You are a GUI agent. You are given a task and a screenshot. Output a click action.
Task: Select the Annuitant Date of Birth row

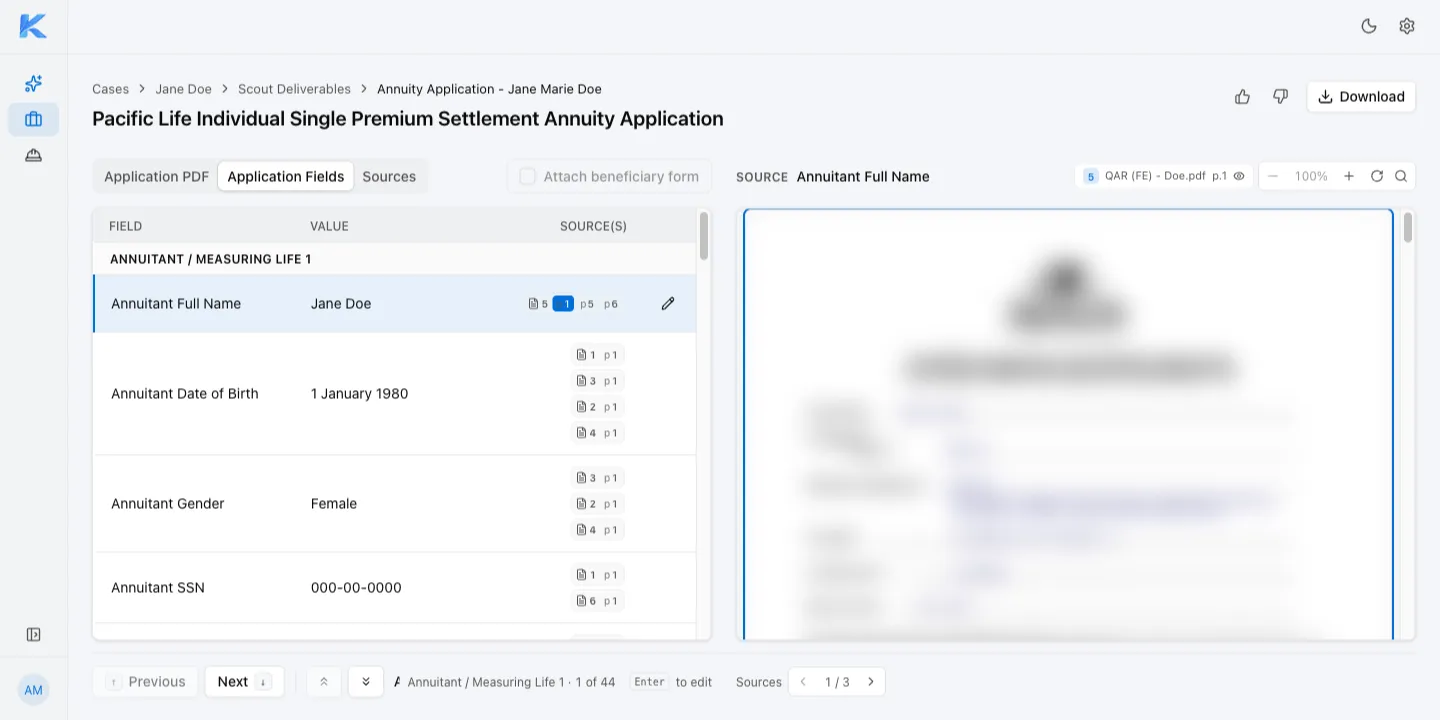pos(394,394)
